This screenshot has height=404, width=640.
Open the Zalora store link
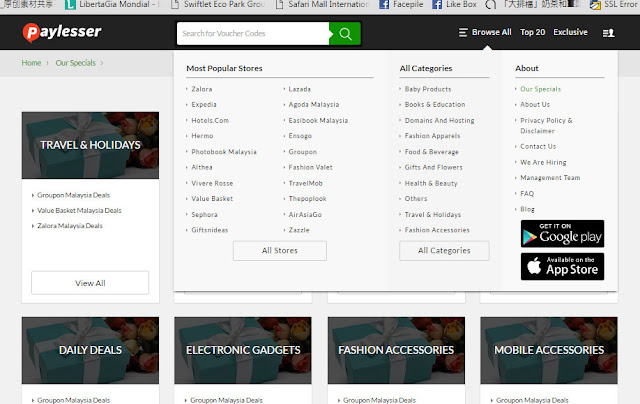[202, 89]
